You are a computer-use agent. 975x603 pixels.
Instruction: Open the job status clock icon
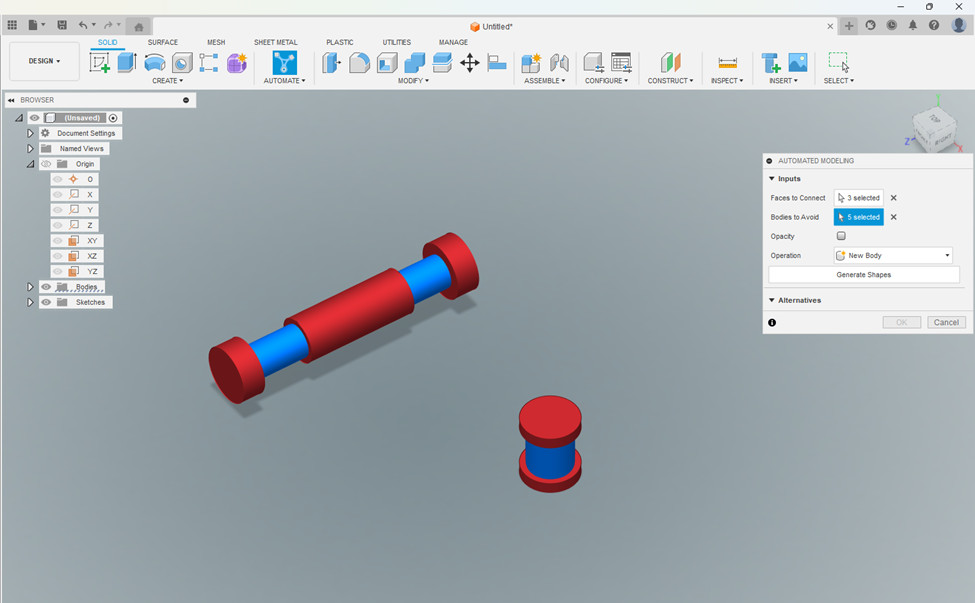(892, 25)
